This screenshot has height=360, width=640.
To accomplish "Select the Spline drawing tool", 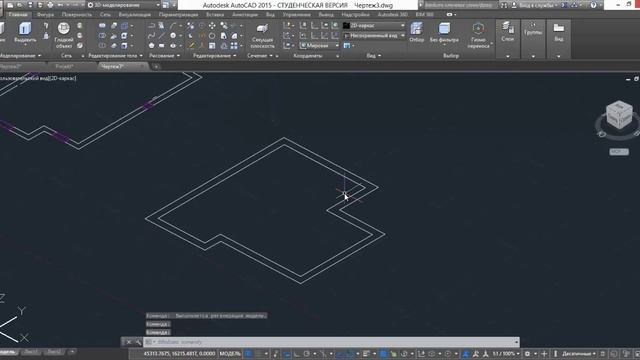I will [151, 36].
